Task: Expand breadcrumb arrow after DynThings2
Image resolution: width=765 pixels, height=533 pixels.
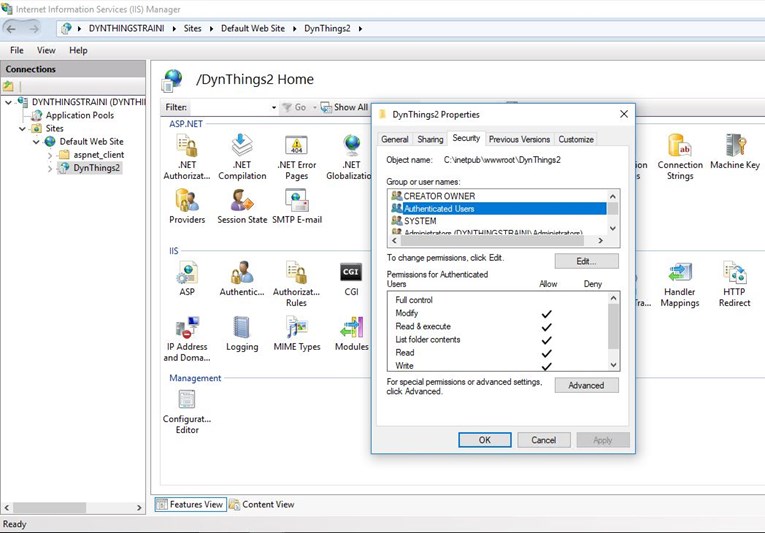Action: (360, 29)
